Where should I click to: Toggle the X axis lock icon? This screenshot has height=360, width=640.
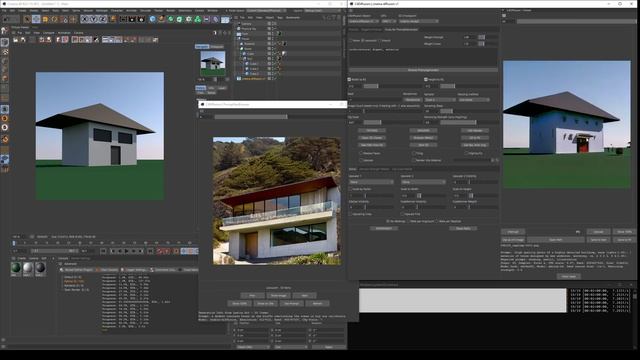coord(85,19)
